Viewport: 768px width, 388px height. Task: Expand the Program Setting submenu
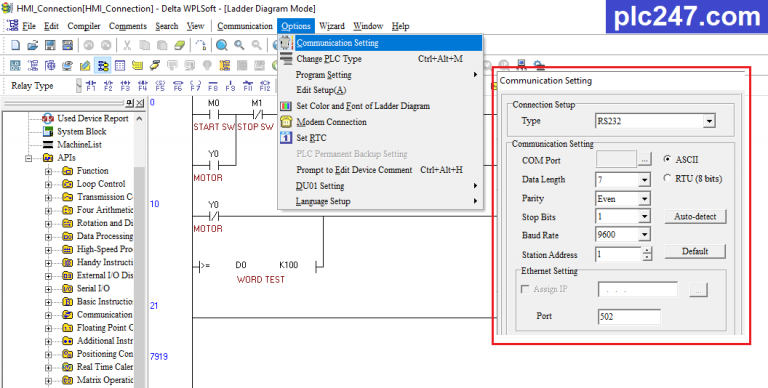(x=380, y=74)
